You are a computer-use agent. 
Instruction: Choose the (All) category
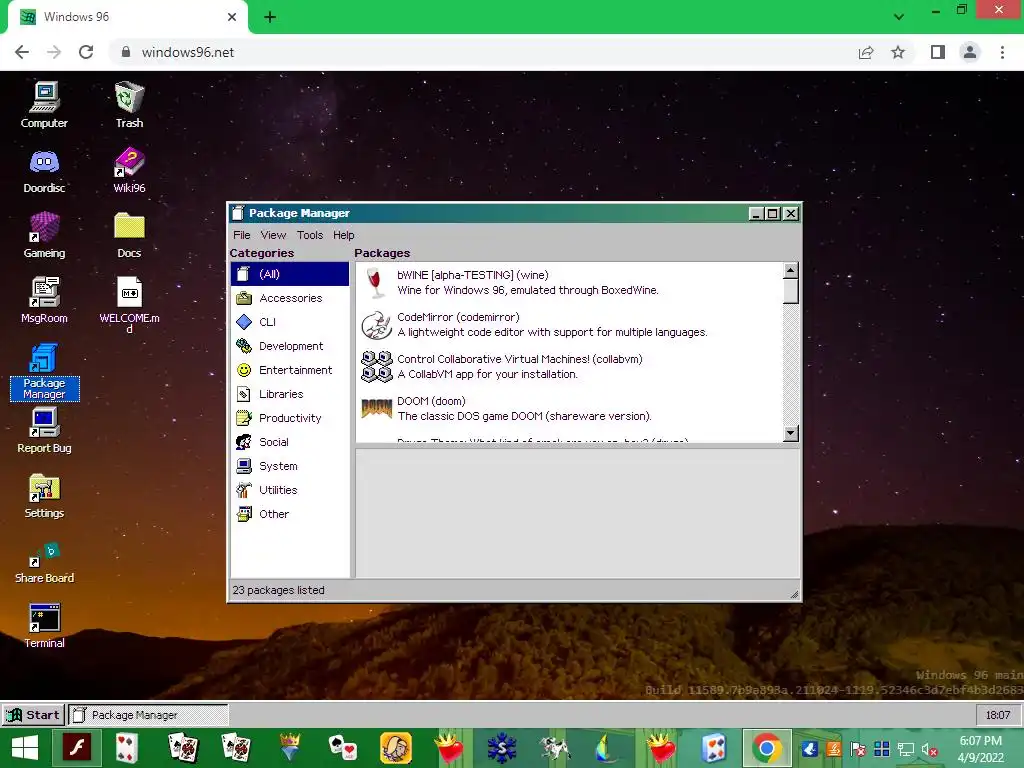(290, 274)
